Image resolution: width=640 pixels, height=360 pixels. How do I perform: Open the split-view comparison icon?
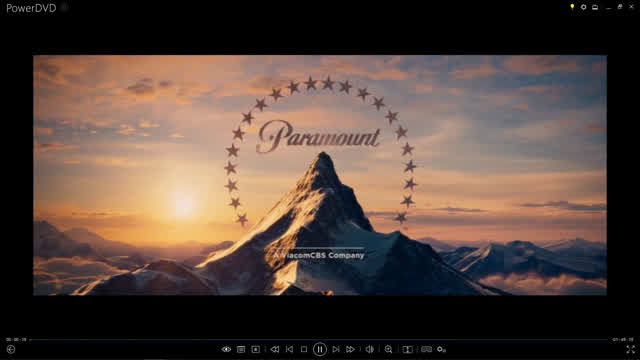coord(407,349)
